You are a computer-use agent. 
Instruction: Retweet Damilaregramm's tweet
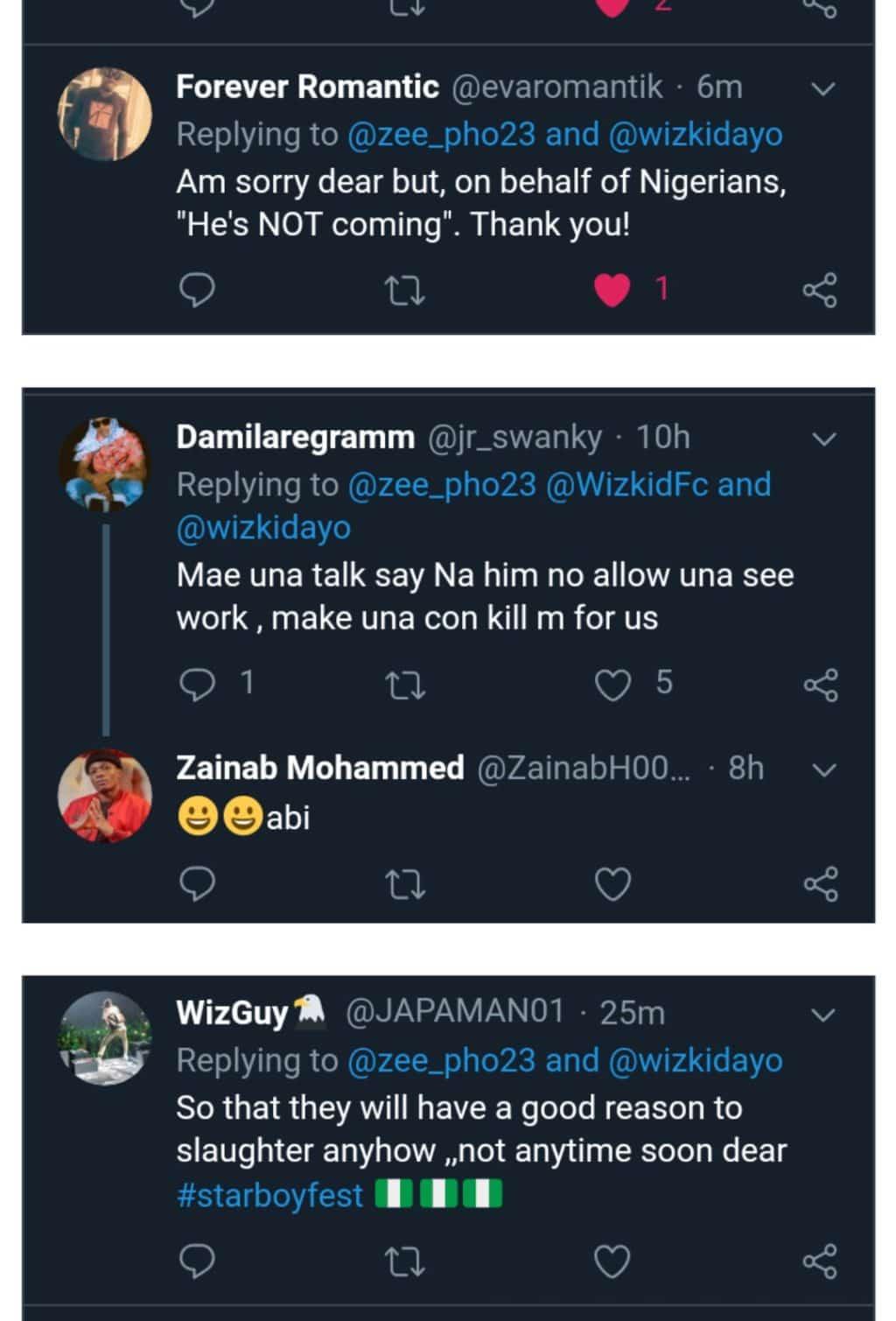click(406, 685)
